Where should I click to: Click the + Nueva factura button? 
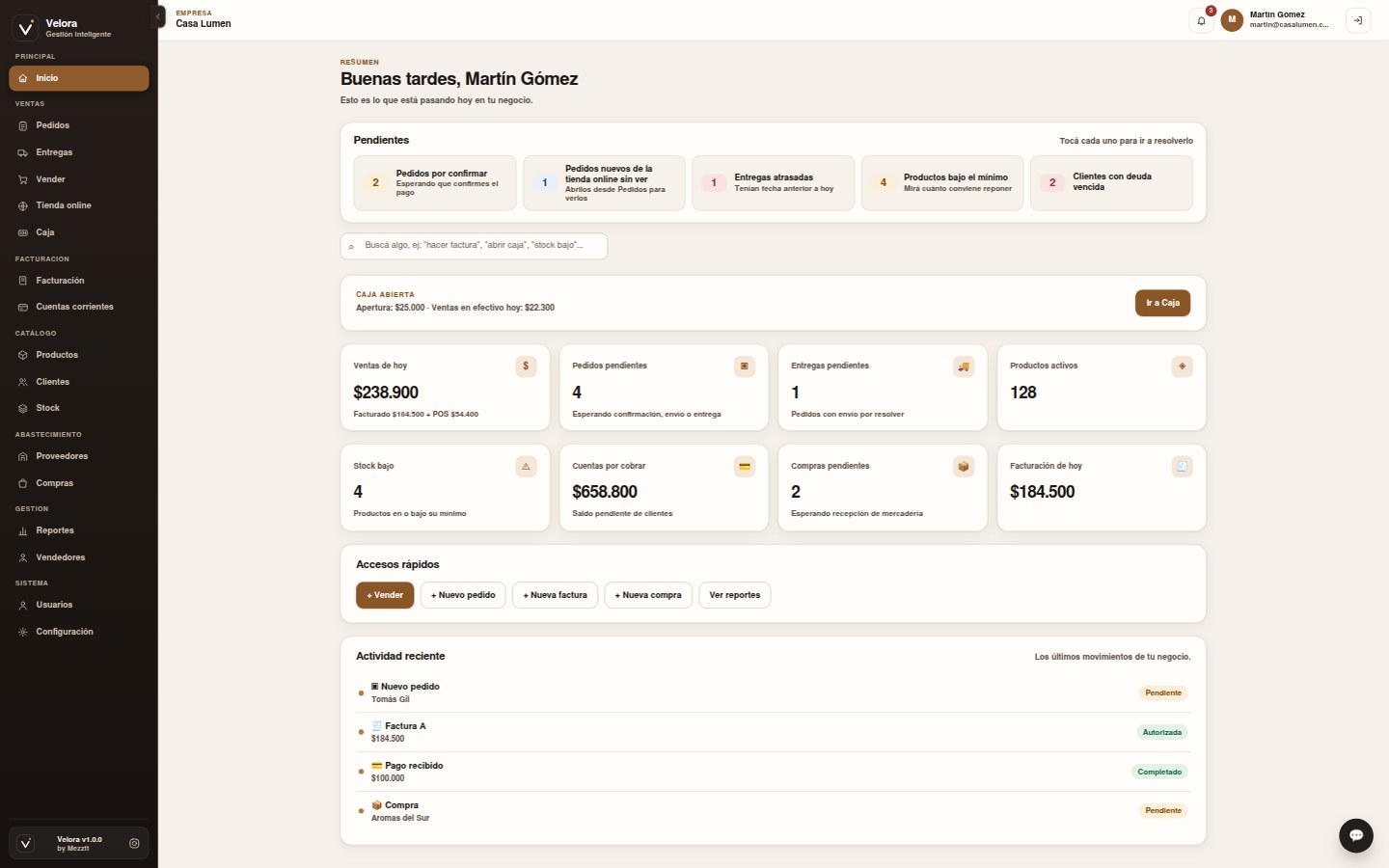[556, 595]
